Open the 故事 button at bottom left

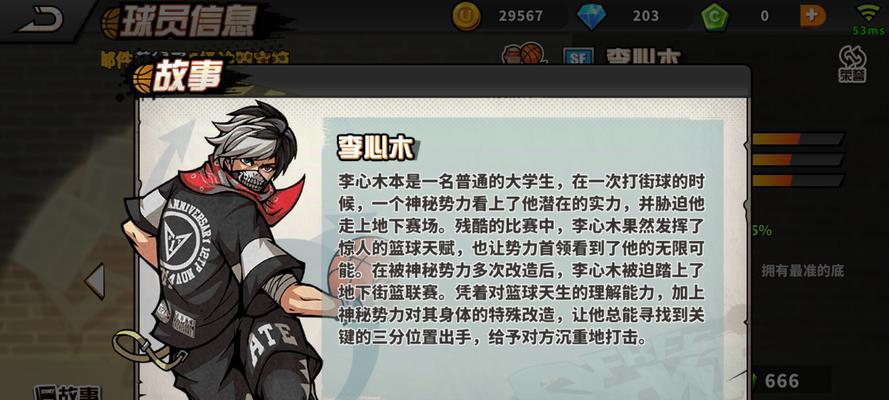tap(67, 393)
